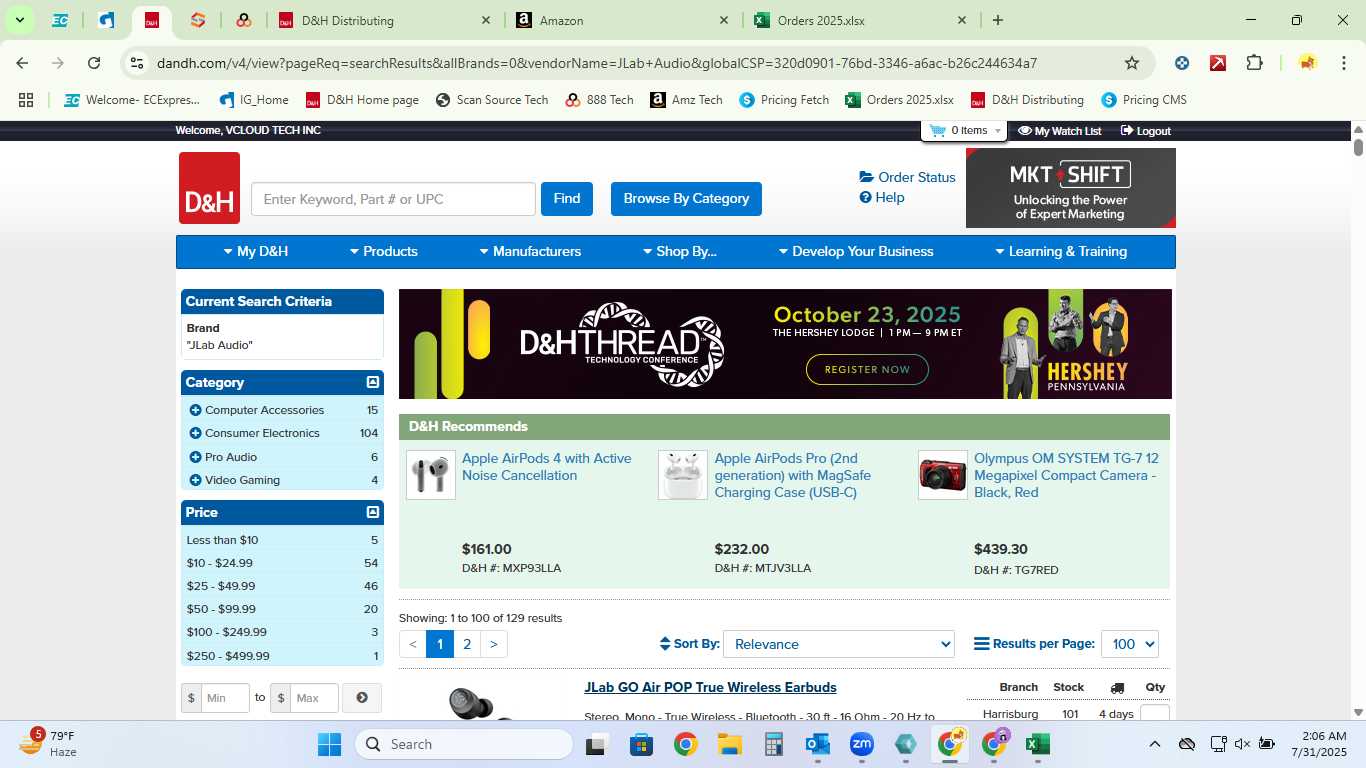Go to previous results page arrow
The image size is (1366, 768).
click(x=413, y=644)
